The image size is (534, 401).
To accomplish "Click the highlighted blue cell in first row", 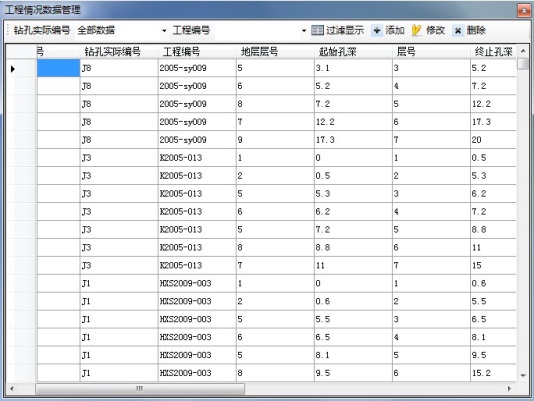I will 58,68.
